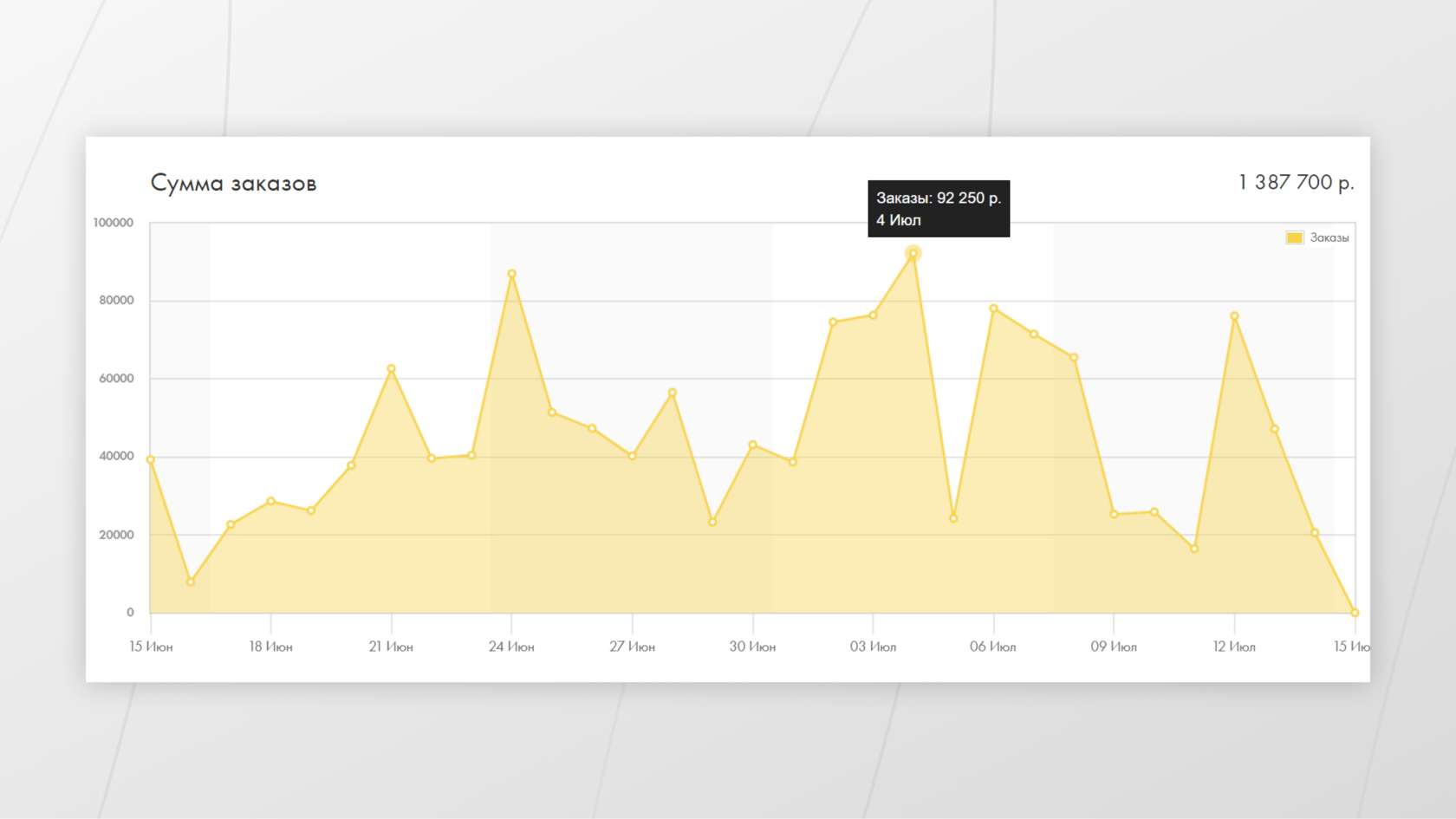Click the yellow Заказы legend color swatch
The height and width of the screenshot is (819, 1456).
(x=1294, y=237)
